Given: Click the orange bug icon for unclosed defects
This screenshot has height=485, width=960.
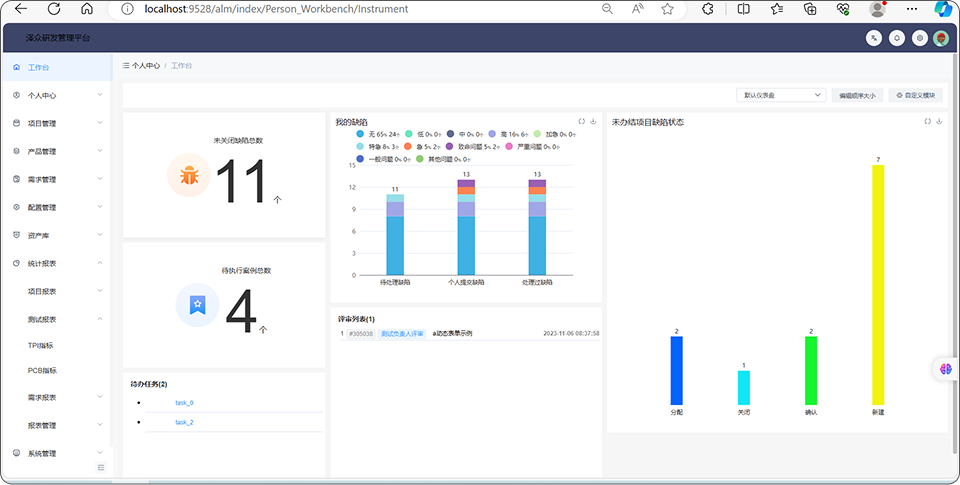Looking at the screenshot, I should (189, 175).
